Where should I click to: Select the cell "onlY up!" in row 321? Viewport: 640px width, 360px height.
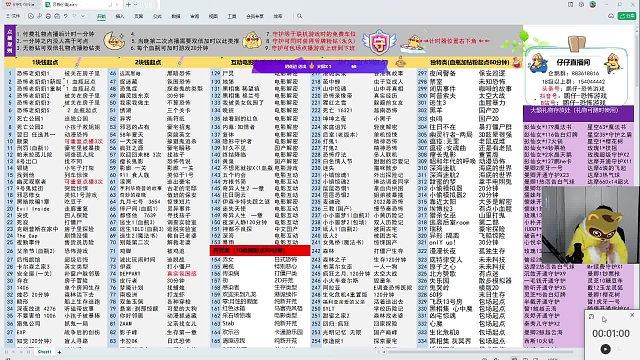pos(442,242)
